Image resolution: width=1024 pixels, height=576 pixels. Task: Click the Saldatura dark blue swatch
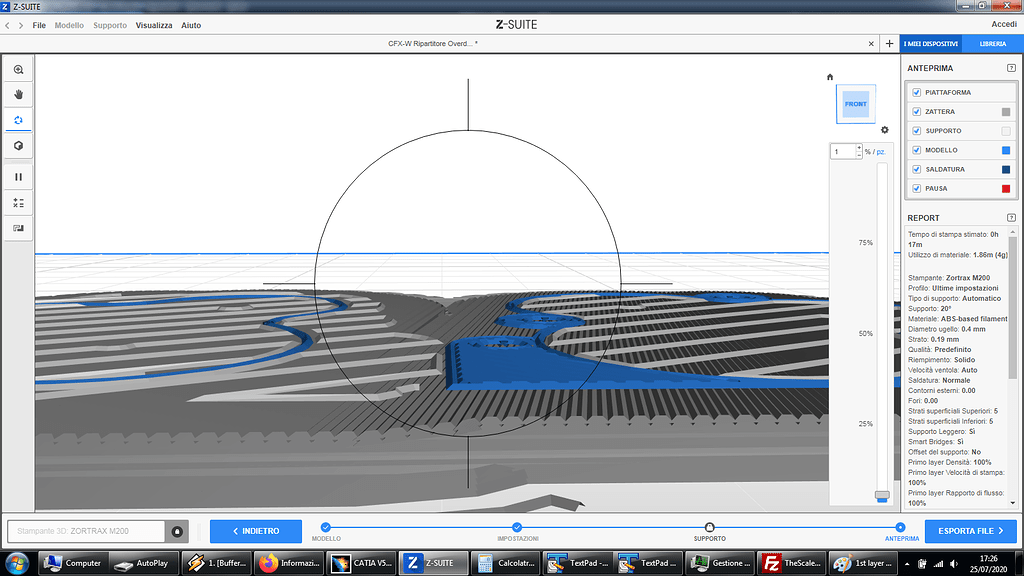(x=1006, y=169)
